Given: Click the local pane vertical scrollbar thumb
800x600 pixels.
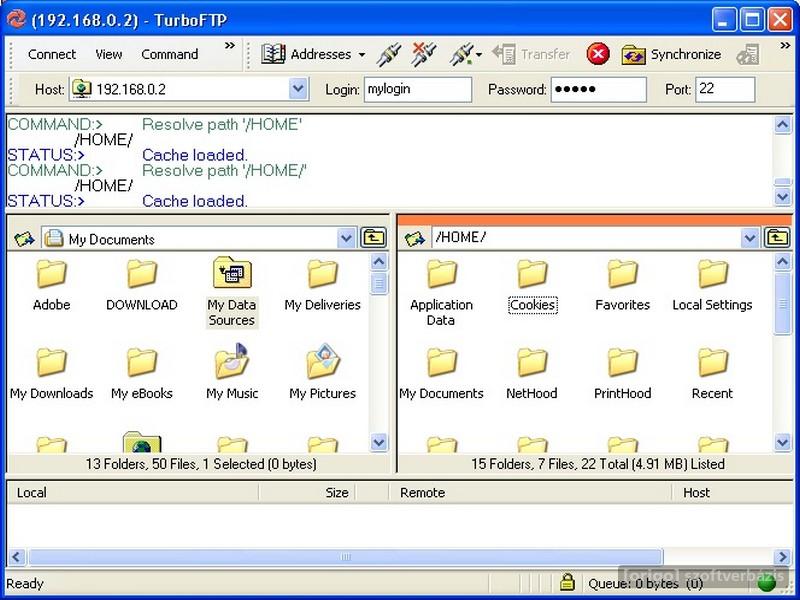Looking at the screenshot, I should [379, 283].
